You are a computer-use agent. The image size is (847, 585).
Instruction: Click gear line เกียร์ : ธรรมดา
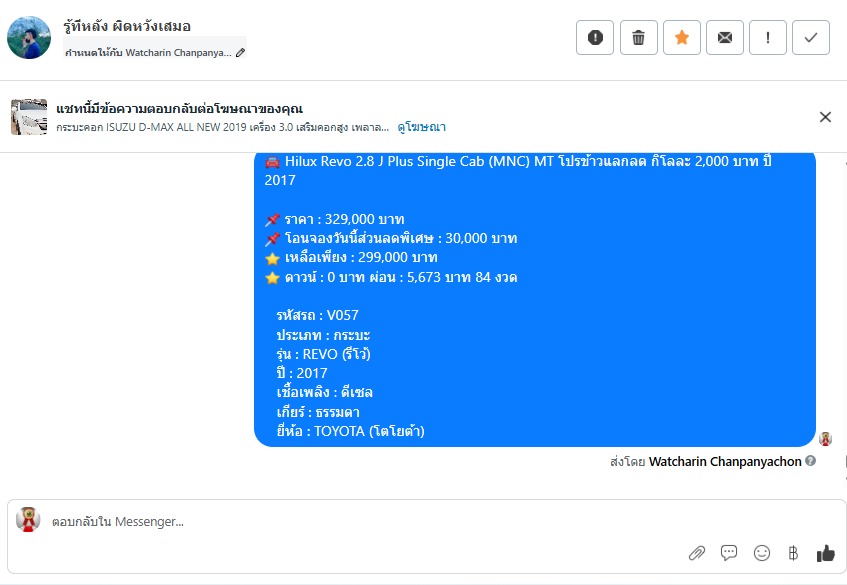(x=318, y=412)
